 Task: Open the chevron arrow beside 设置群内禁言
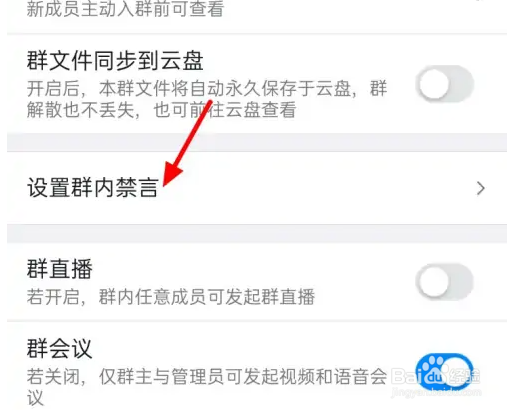tap(481, 188)
